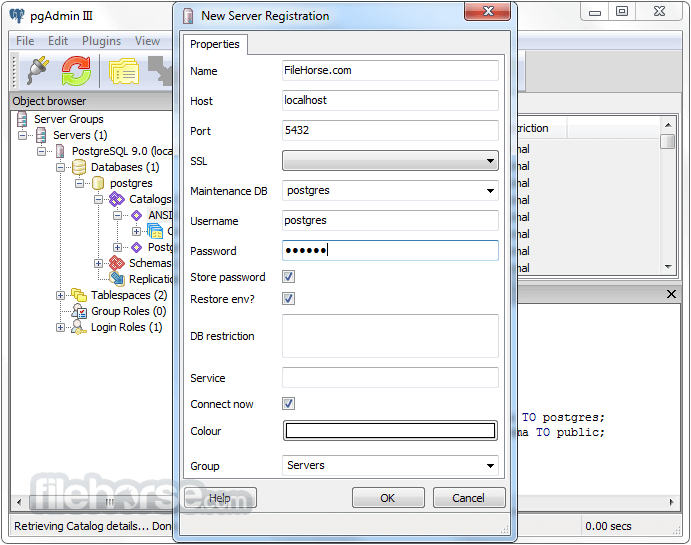Click the Refresh toolbar icon

pyautogui.click(x=77, y=71)
